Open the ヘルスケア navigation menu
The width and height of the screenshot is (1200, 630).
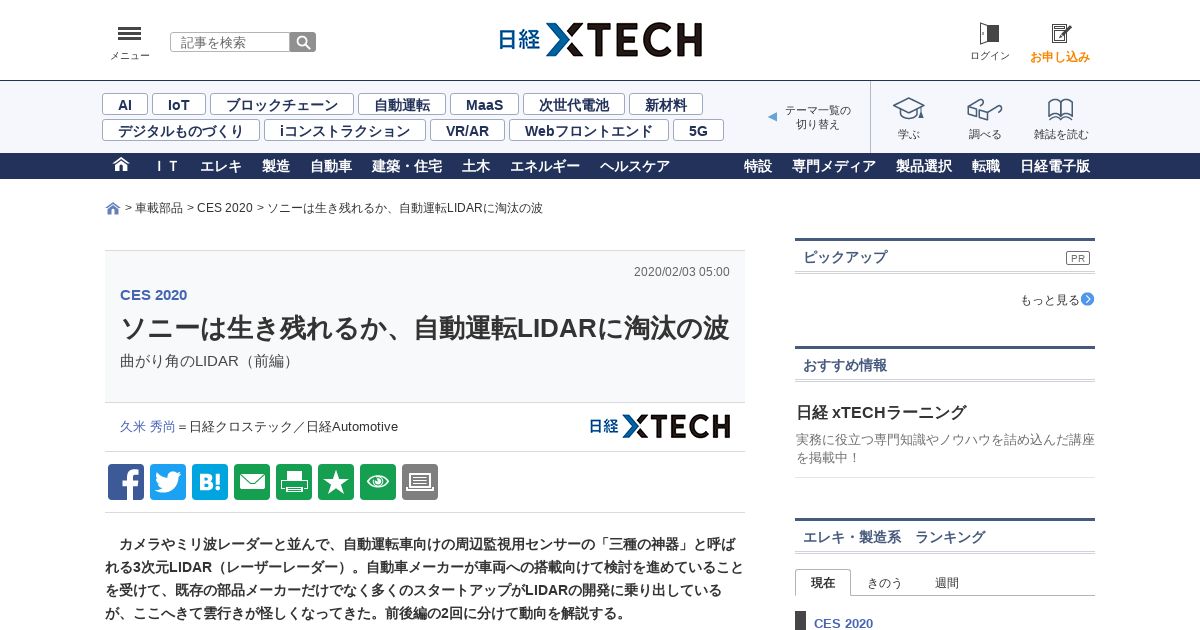coord(635,166)
